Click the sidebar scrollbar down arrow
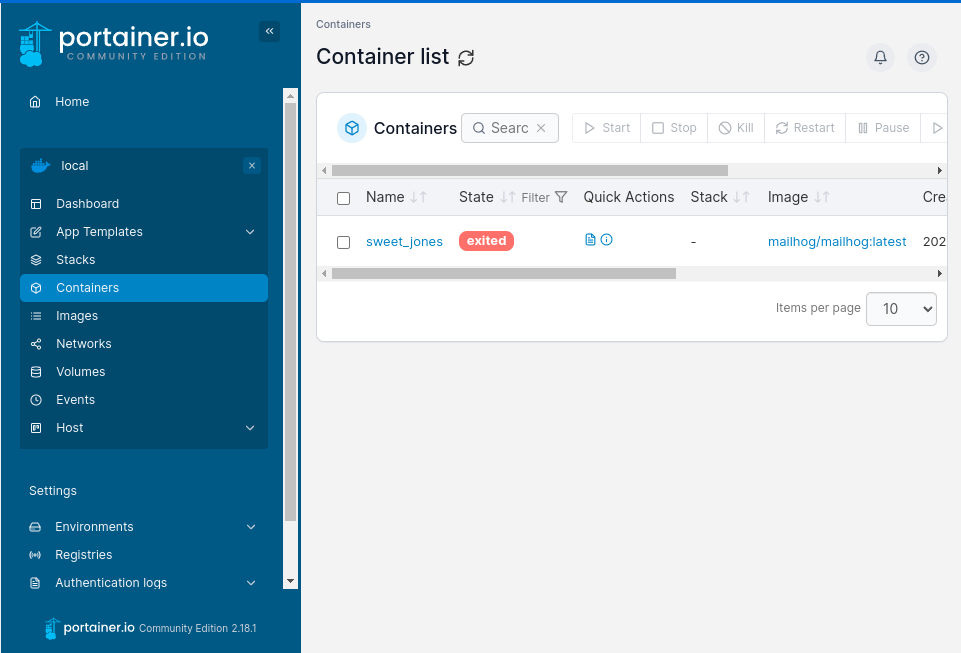The width and height of the screenshot is (961, 653). (291, 581)
